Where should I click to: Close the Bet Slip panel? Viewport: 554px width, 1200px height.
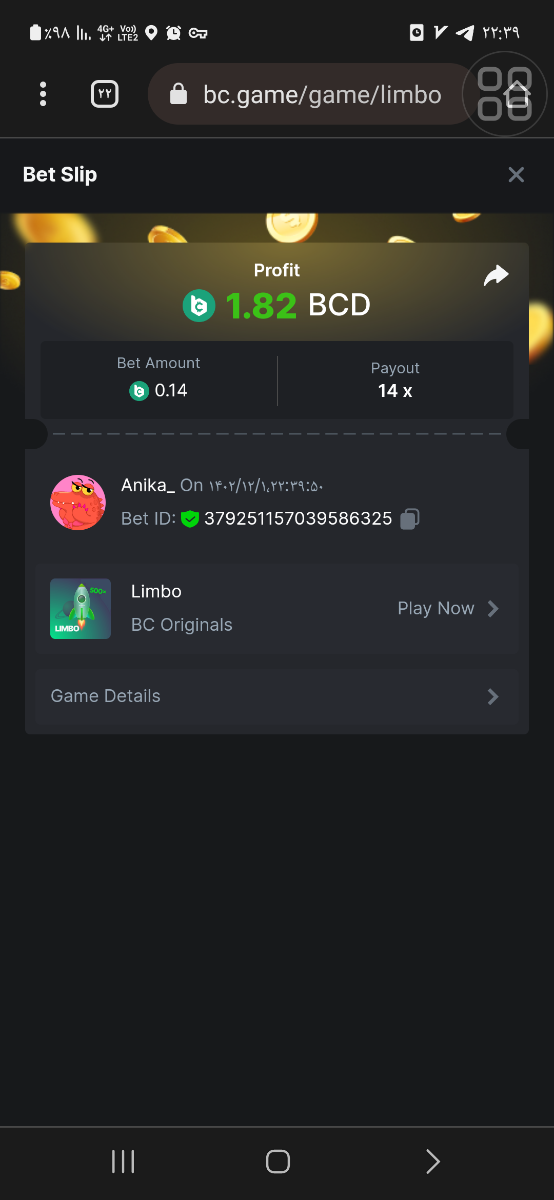click(x=516, y=175)
